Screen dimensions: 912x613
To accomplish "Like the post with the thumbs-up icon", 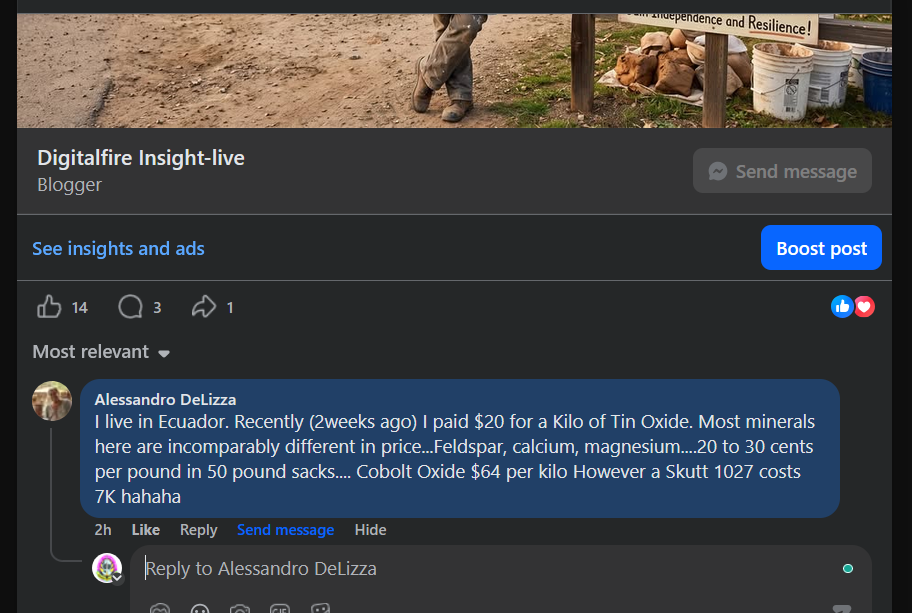I will pos(49,306).
